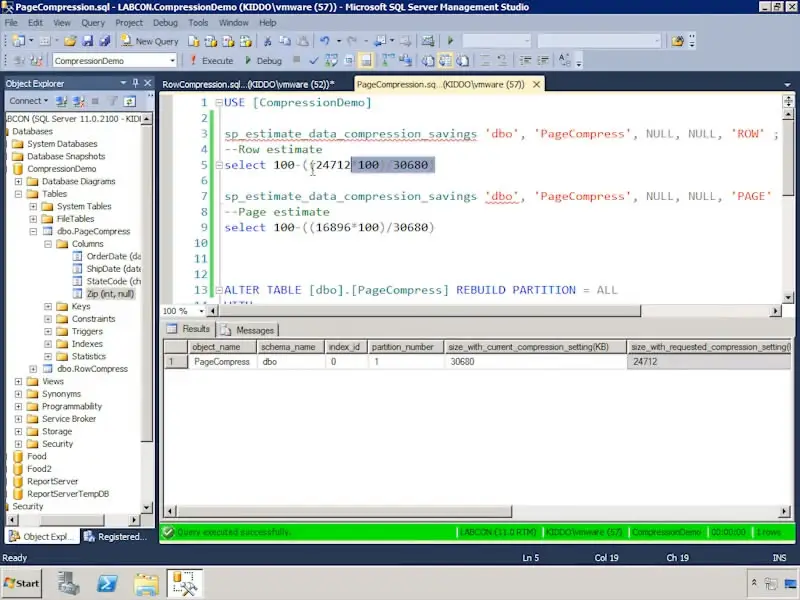Image resolution: width=800 pixels, height=600 pixels.
Task: Open the Activity Monitor icon
Action: (x=428, y=41)
